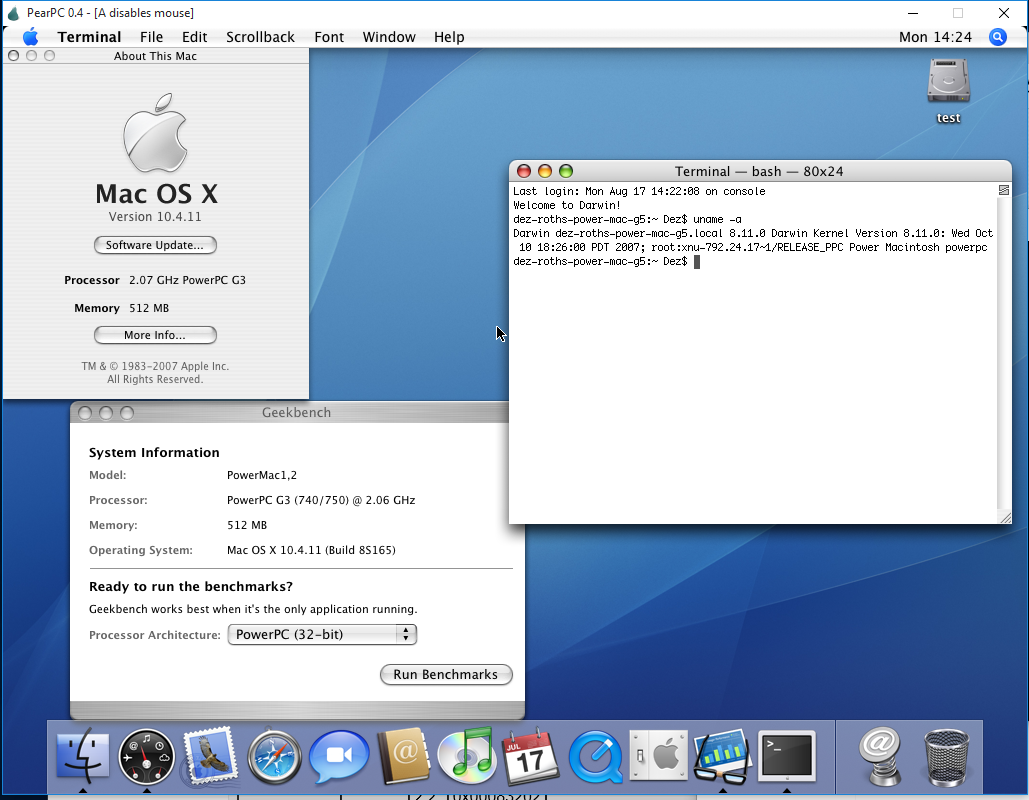
Task: Click PearPC pear icon in title bar
Action: 13,13
